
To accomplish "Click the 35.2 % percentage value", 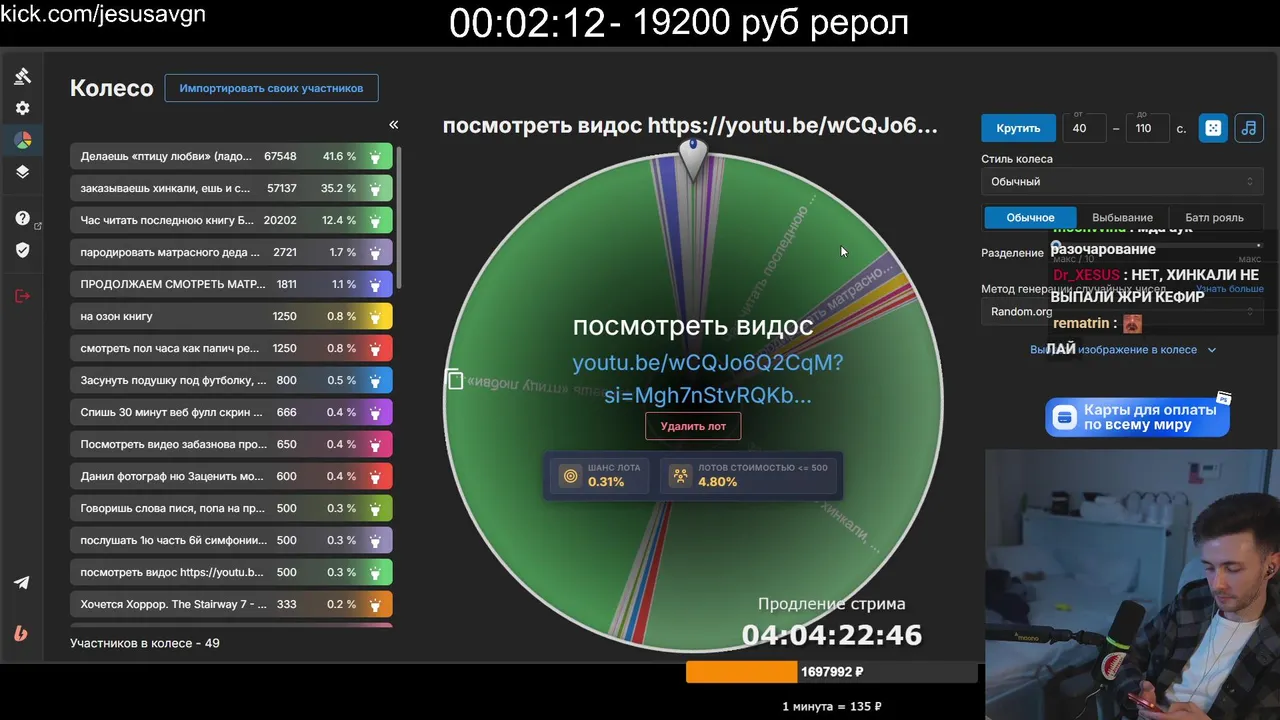I will click(x=339, y=188).
